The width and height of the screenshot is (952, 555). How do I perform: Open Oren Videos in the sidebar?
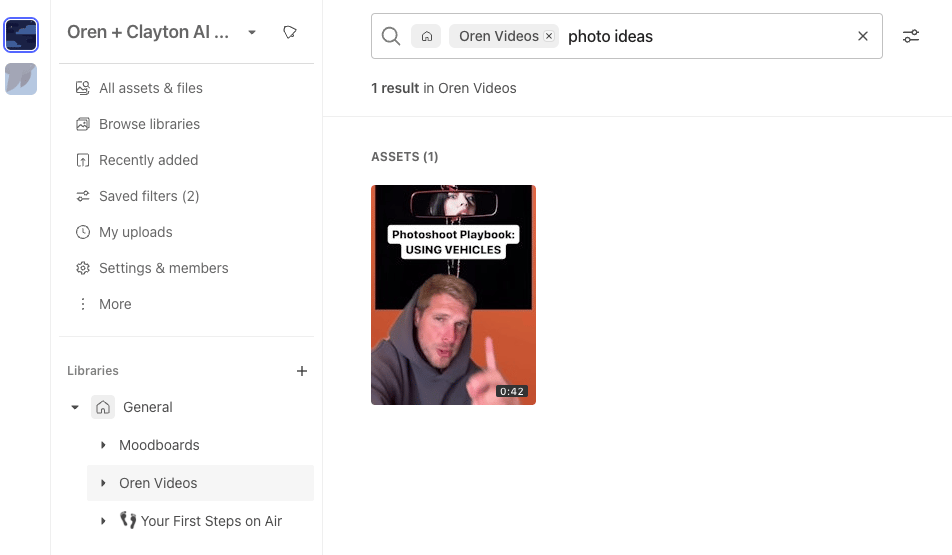[158, 483]
